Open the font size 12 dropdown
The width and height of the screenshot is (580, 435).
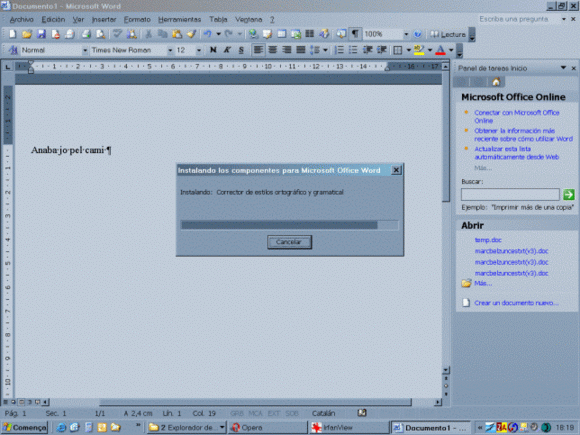tap(199, 50)
